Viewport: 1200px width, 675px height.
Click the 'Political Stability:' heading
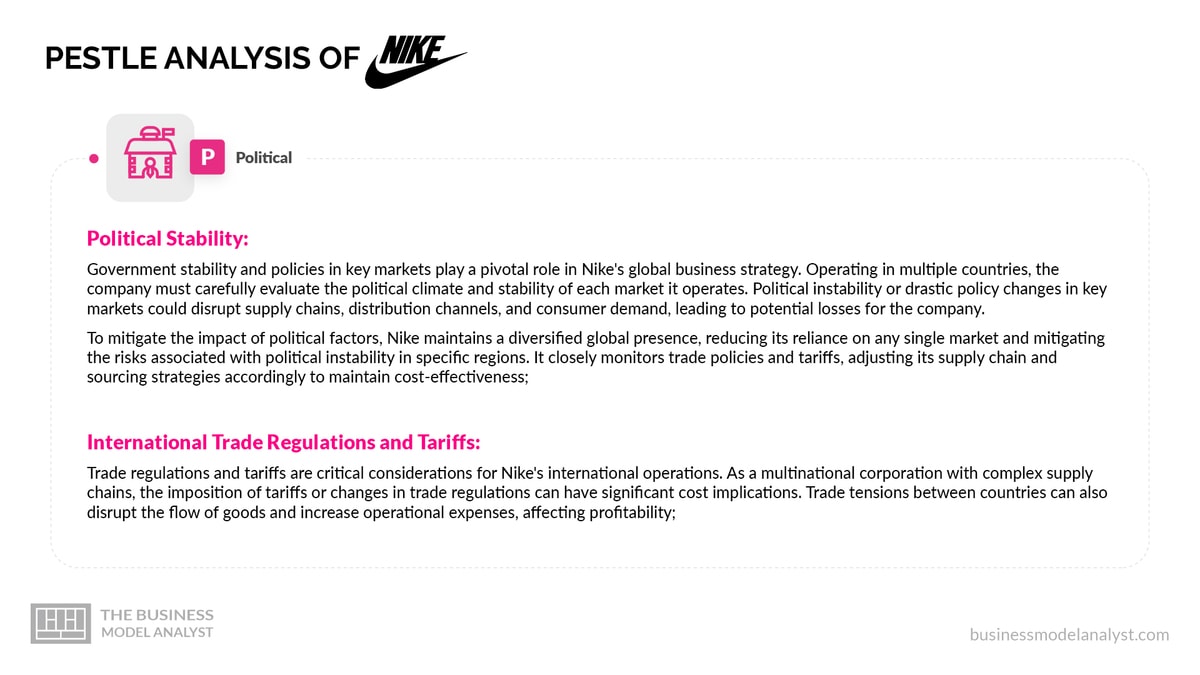coord(168,239)
